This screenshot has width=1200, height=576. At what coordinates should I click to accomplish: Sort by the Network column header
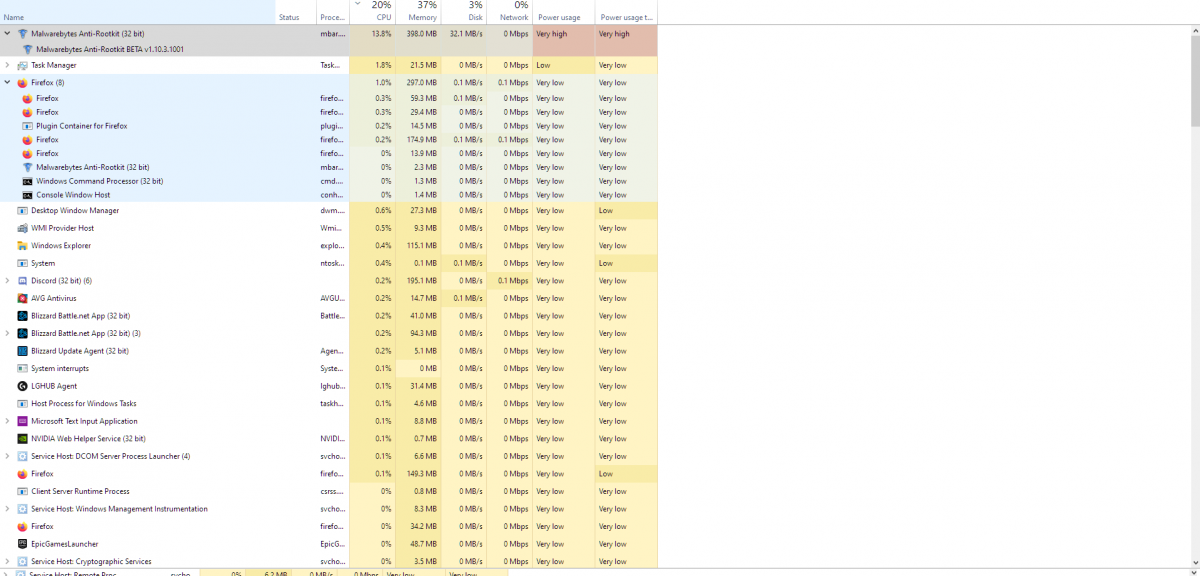[510, 13]
